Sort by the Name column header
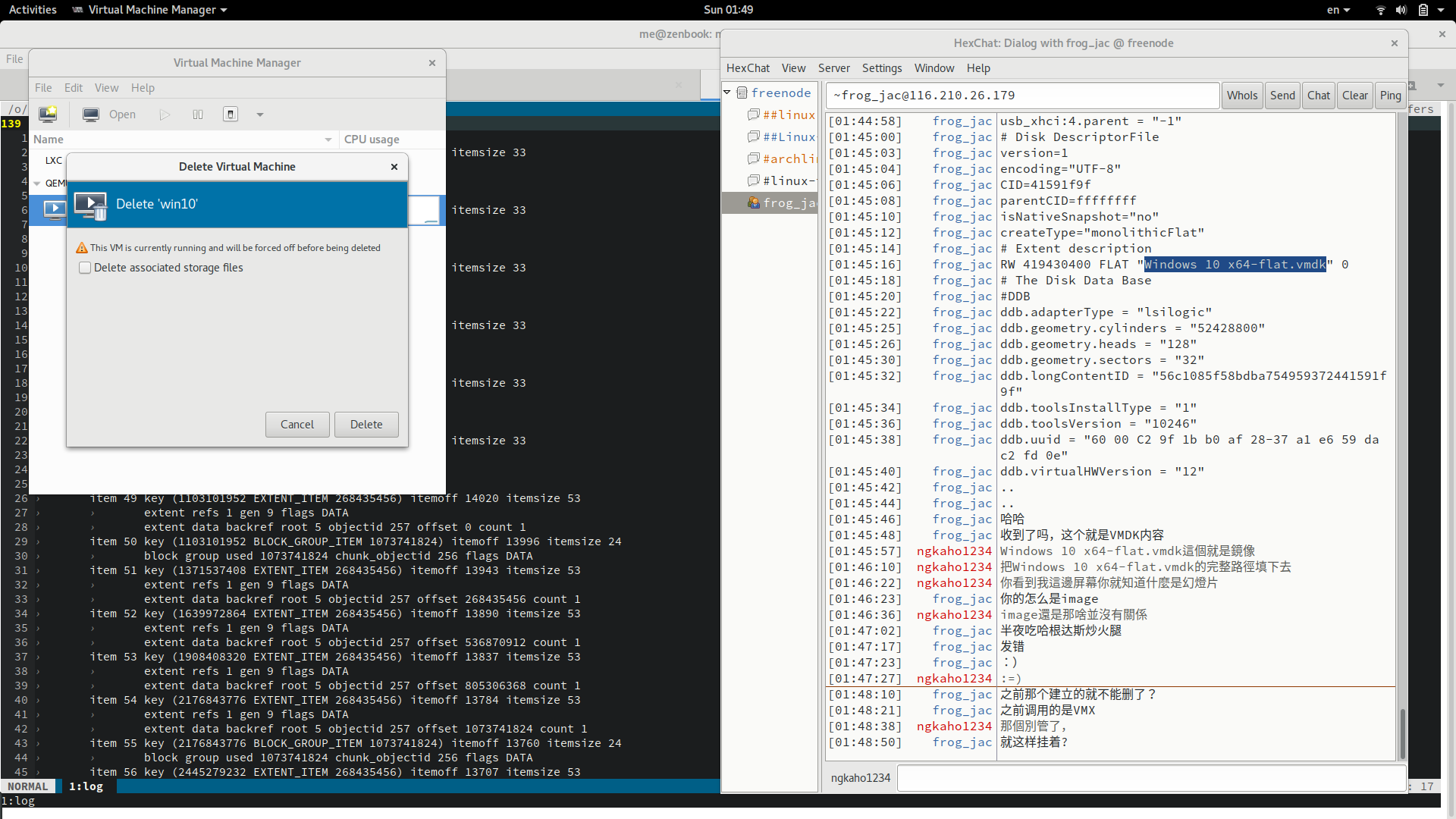Screen dimensions: 1456x819 182,140
